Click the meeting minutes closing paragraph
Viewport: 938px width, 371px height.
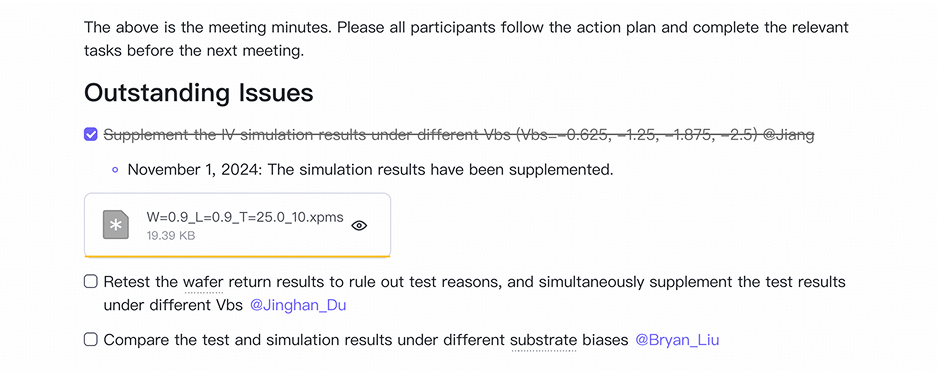click(466, 39)
